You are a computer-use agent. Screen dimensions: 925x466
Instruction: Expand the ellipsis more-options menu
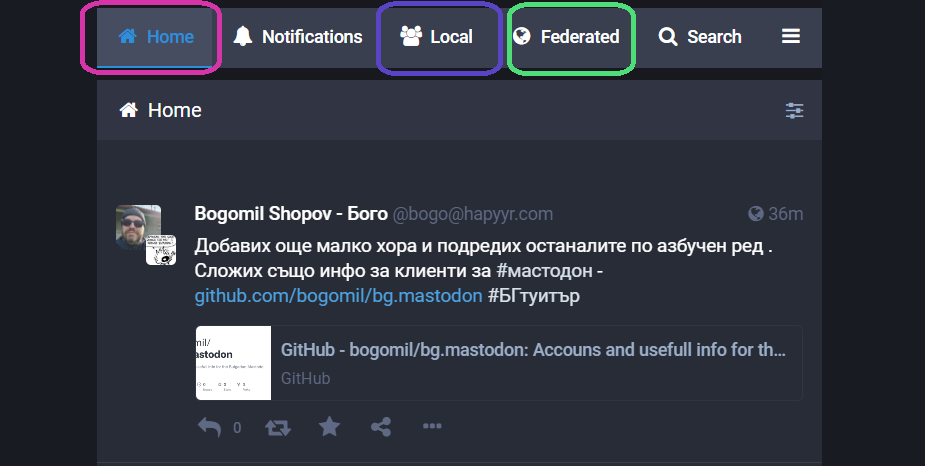coord(432,427)
